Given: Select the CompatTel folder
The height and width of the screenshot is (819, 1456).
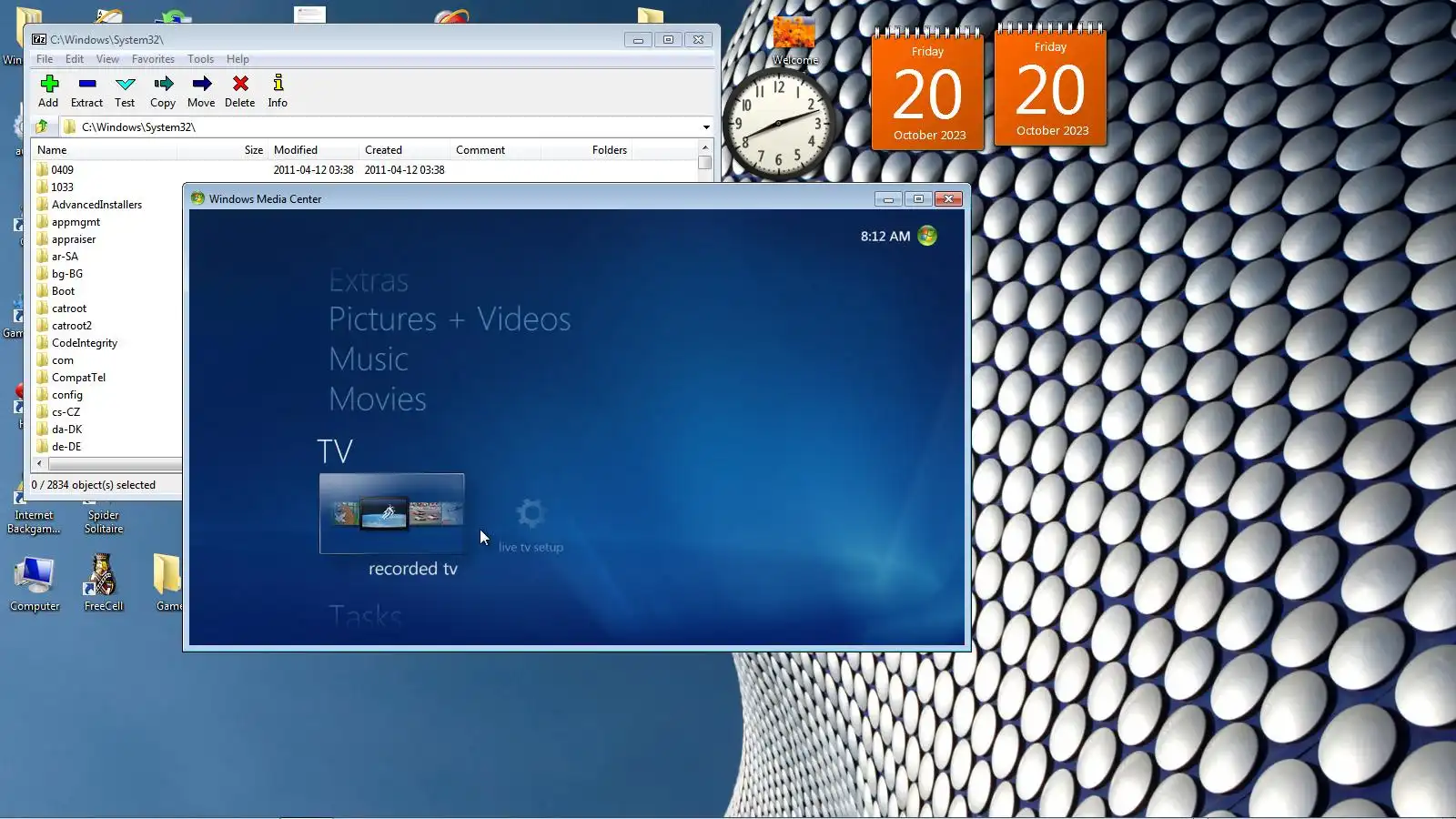Looking at the screenshot, I should [x=78, y=378].
